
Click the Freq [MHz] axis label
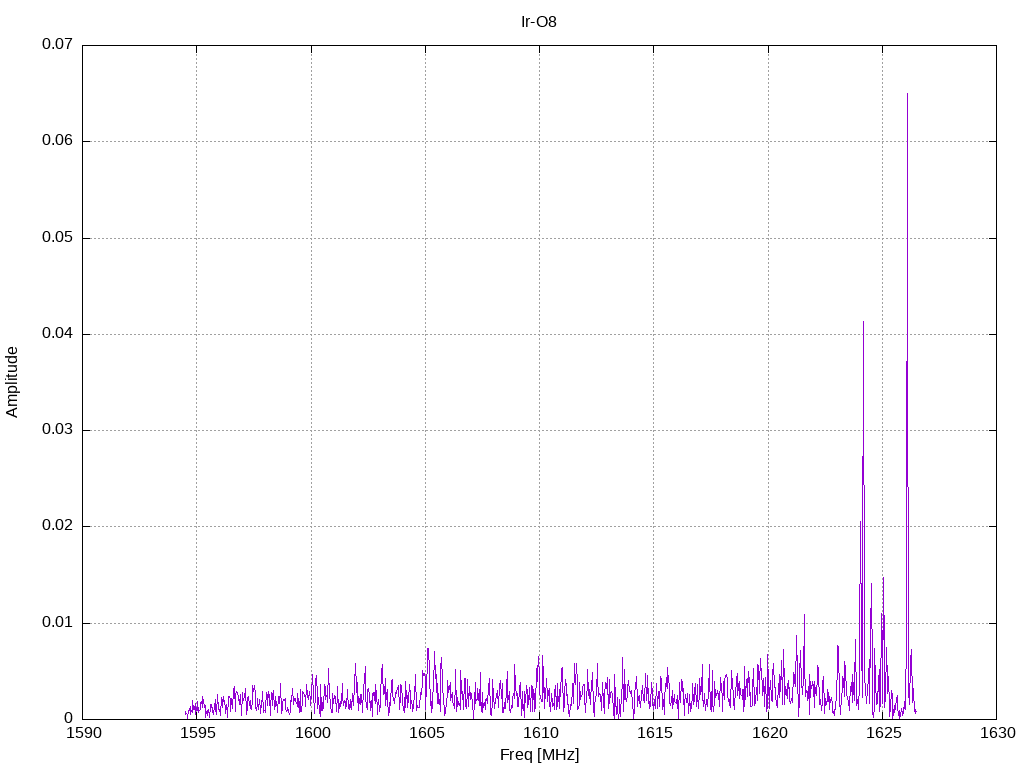539,755
